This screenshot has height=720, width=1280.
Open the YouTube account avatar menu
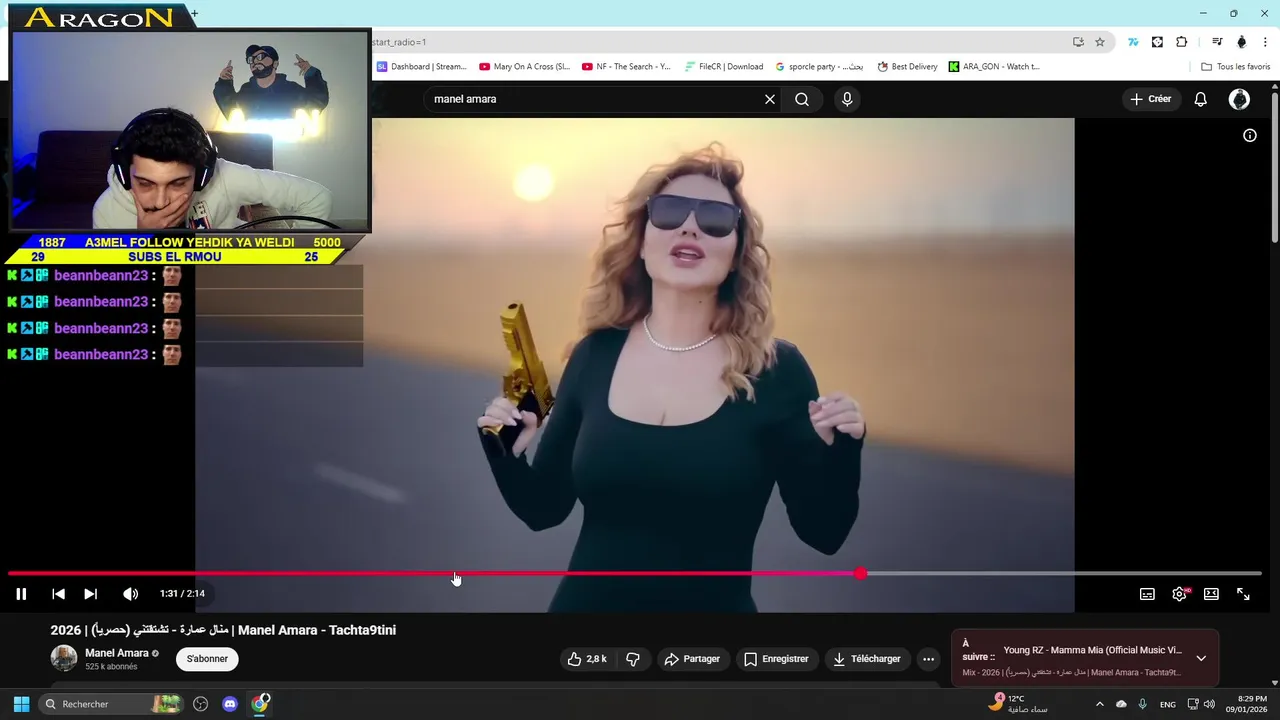pyautogui.click(x=1239, y=99)
